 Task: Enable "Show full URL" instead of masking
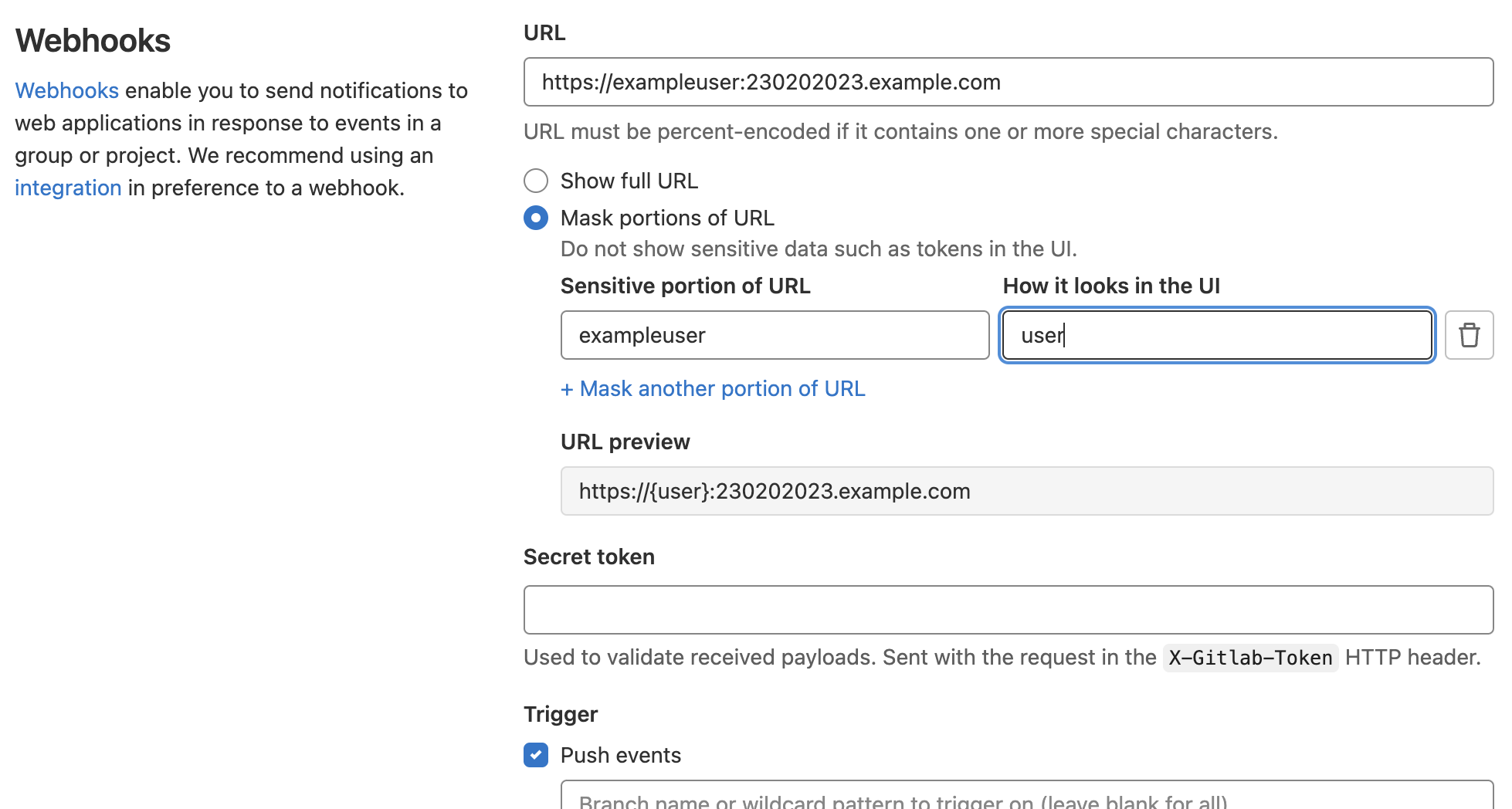tap(535, 180)
